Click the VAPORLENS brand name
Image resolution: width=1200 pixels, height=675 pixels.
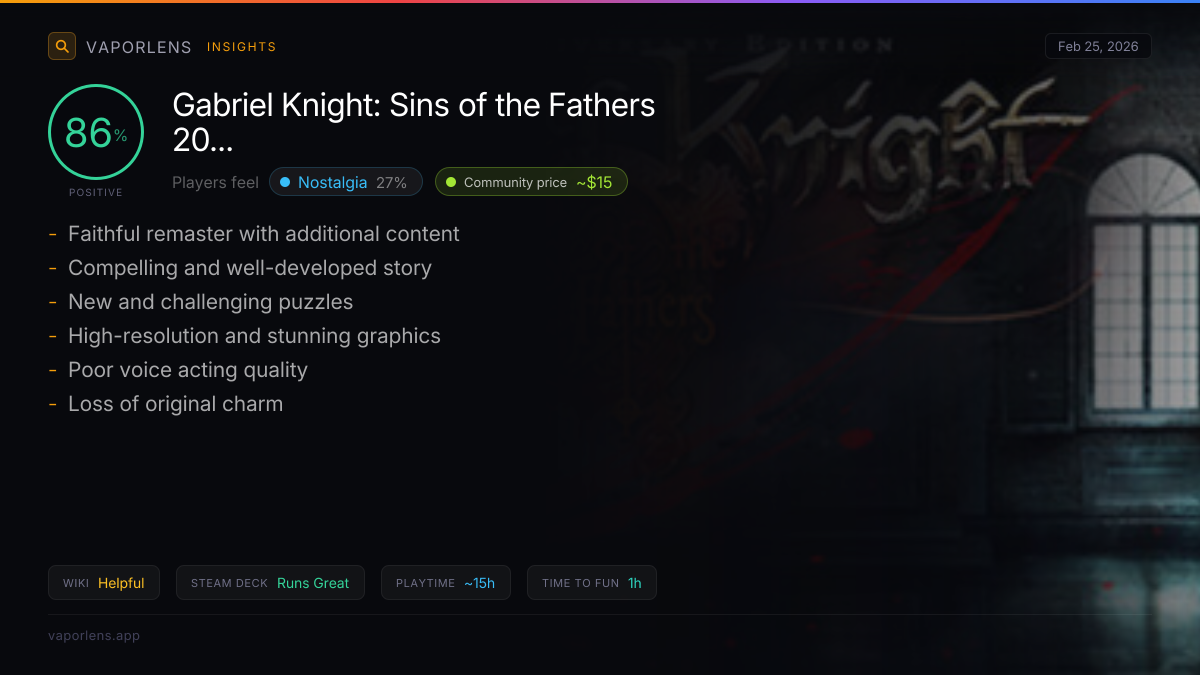(x=138, y=47)
